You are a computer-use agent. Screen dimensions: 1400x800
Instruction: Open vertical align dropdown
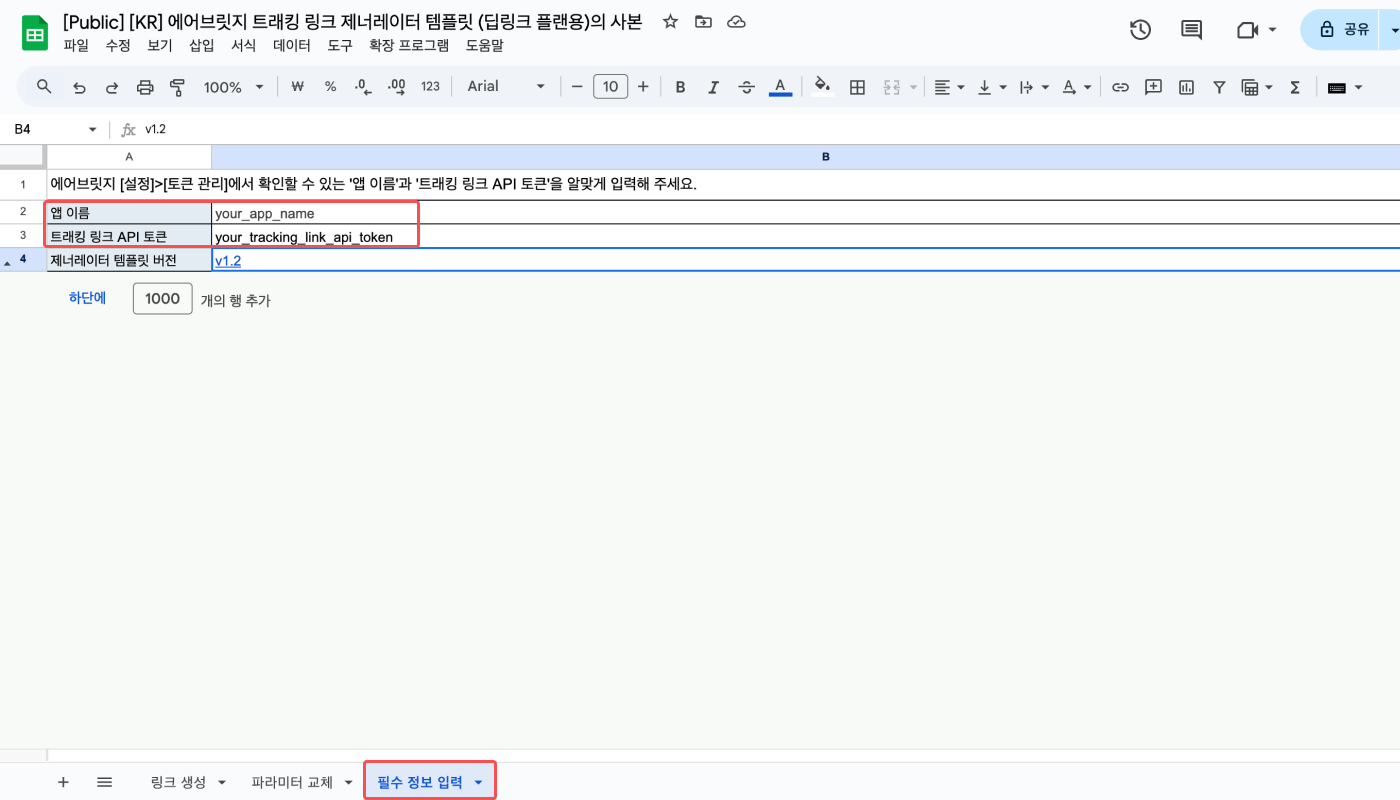tap(991, 87)
